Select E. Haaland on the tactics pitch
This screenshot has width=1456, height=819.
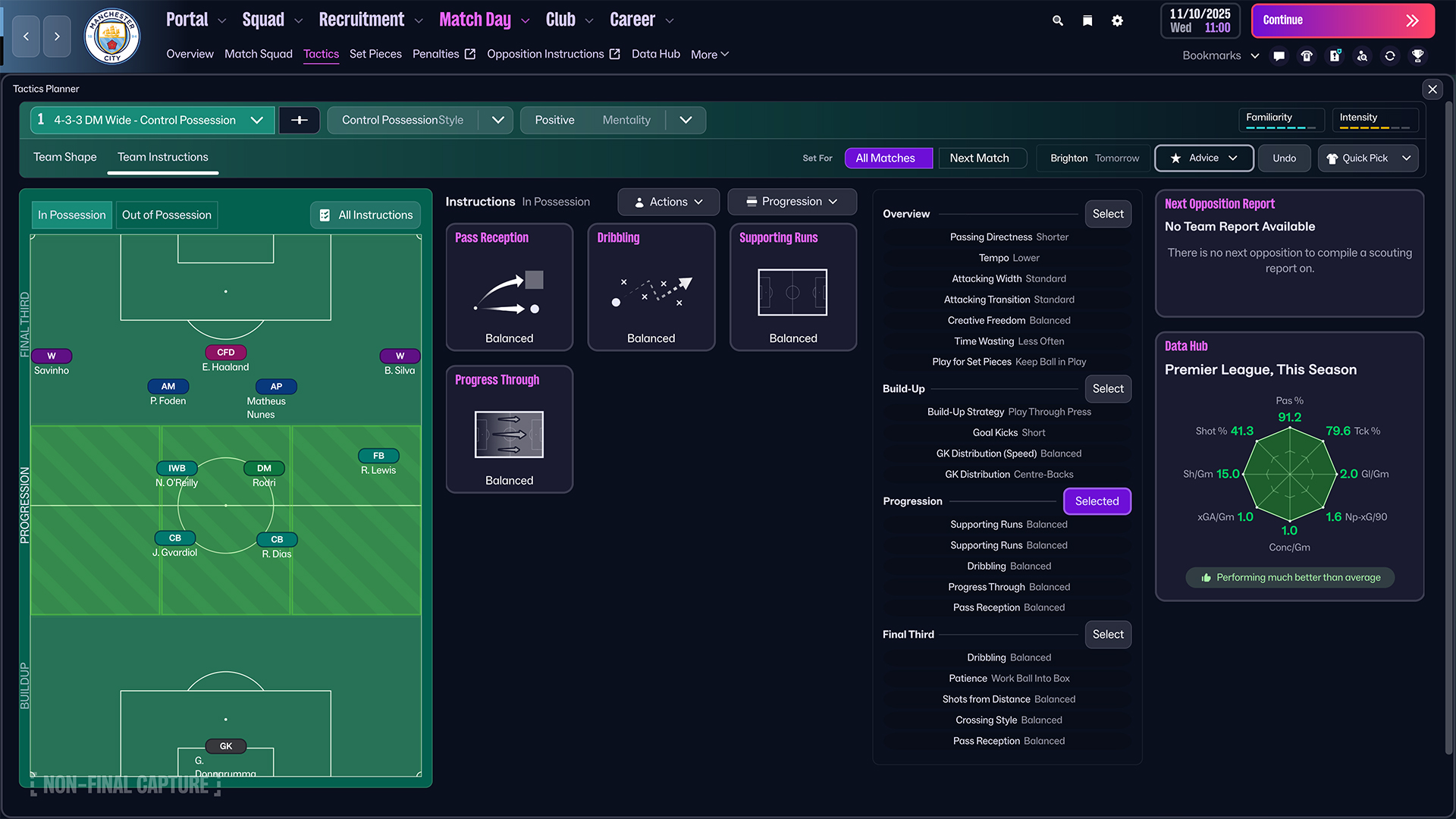pos(225,353)
